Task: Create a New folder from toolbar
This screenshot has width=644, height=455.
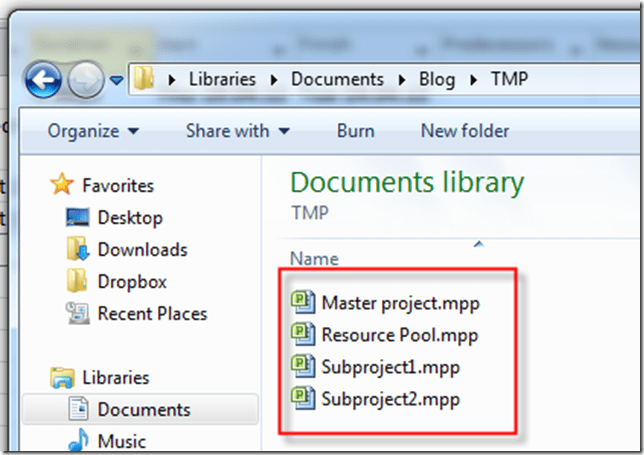Action: coord(464,131)
